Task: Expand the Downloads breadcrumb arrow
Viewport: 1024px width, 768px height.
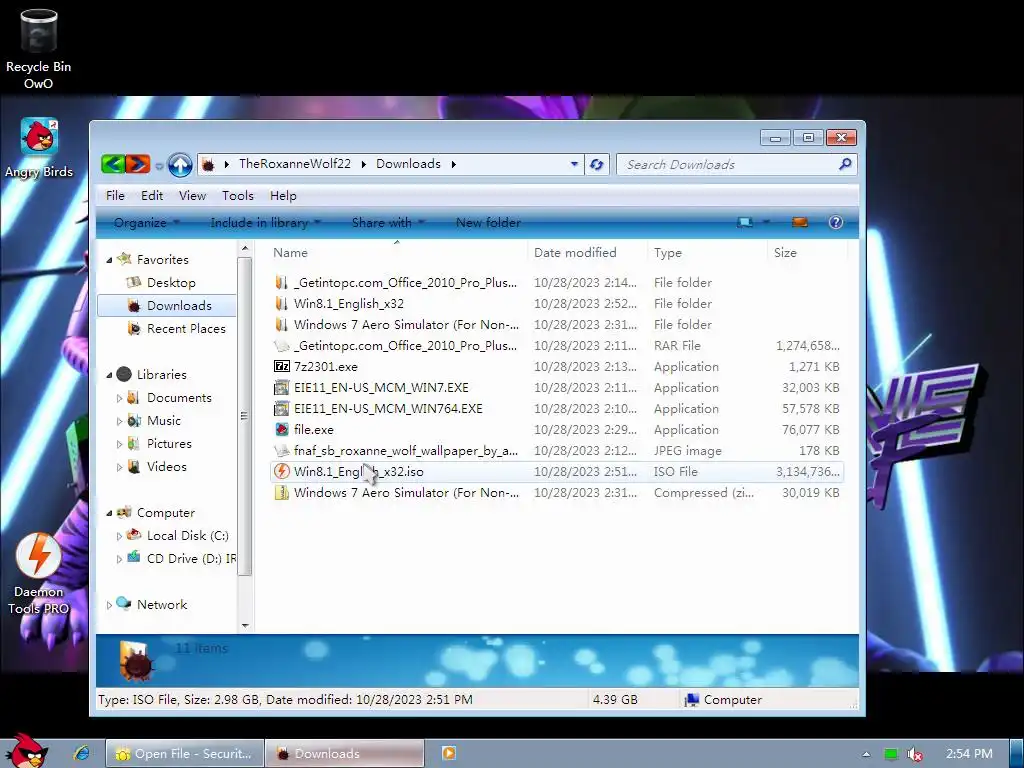Action: 453,164
